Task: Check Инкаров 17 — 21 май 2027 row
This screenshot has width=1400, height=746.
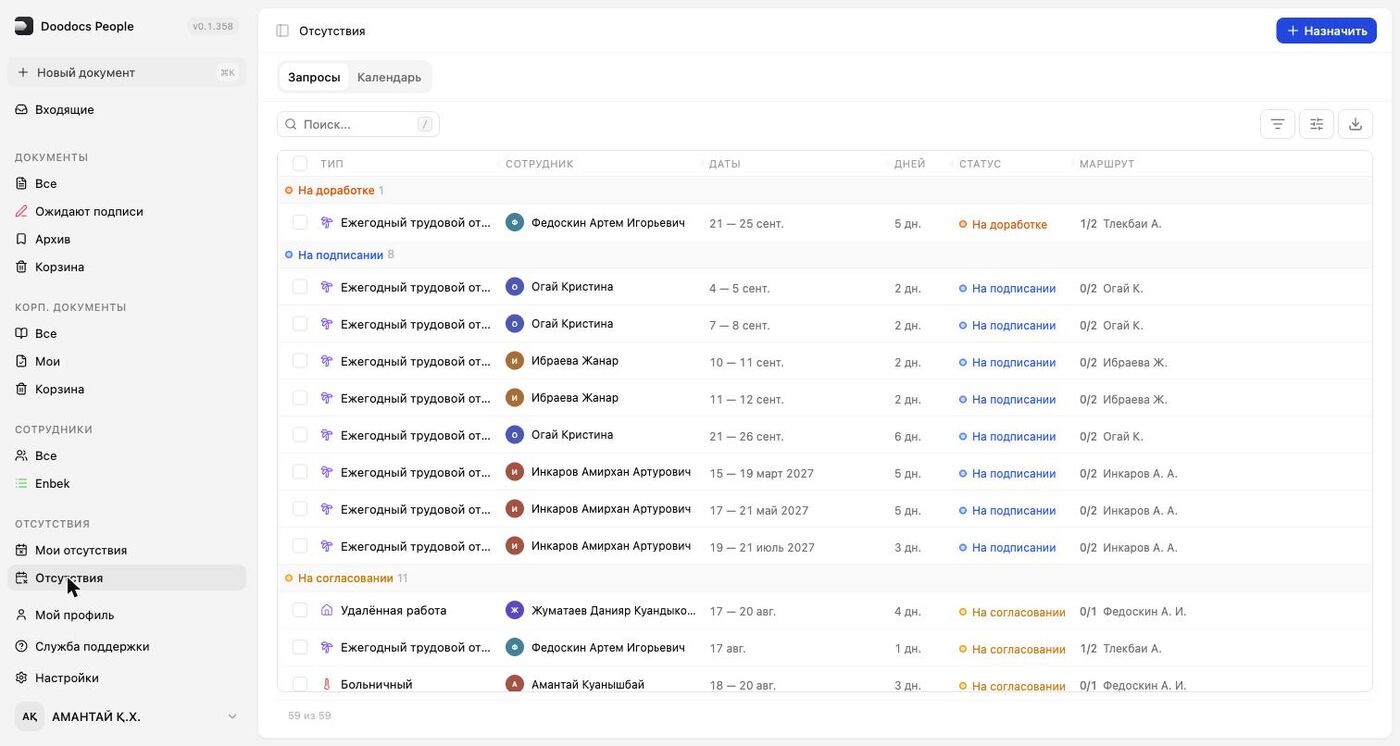Action: coord(300,509)
